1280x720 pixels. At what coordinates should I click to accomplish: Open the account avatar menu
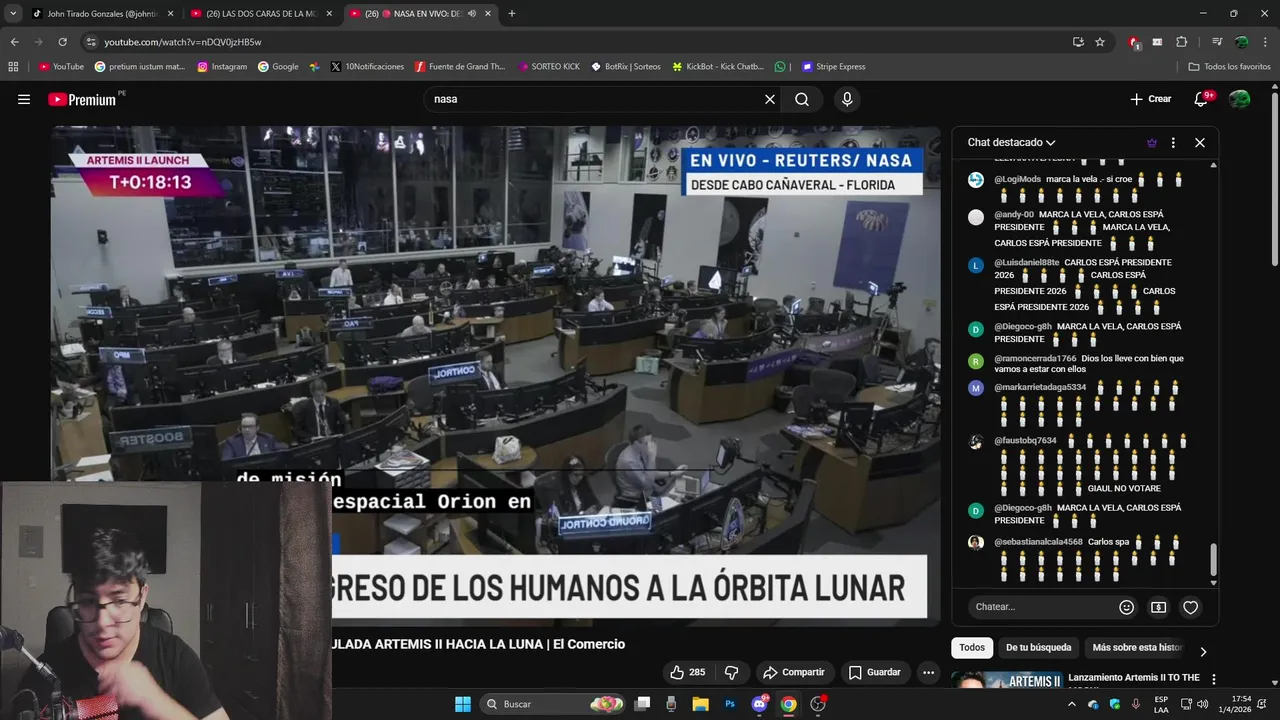click(x=1240, y=99)
